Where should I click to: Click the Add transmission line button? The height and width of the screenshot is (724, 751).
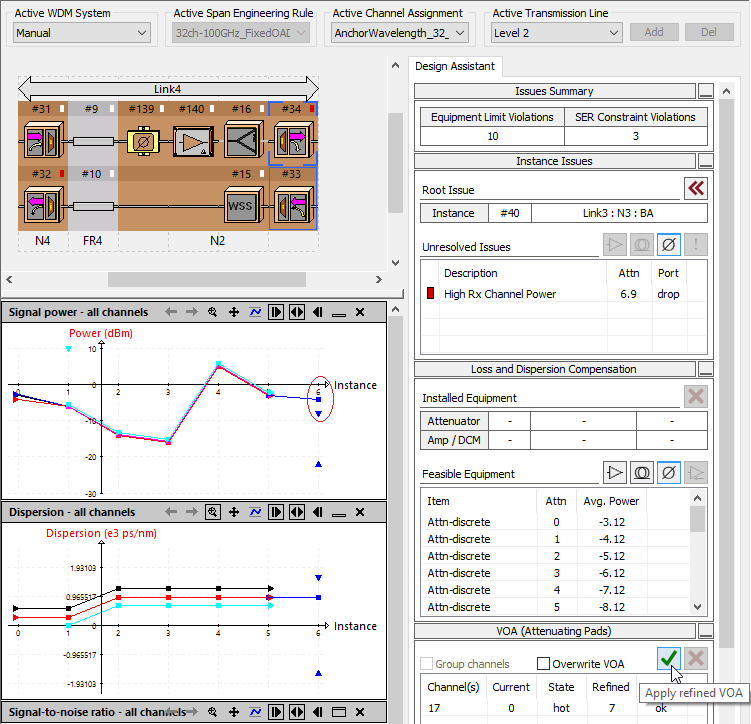[x=654, y=32]
